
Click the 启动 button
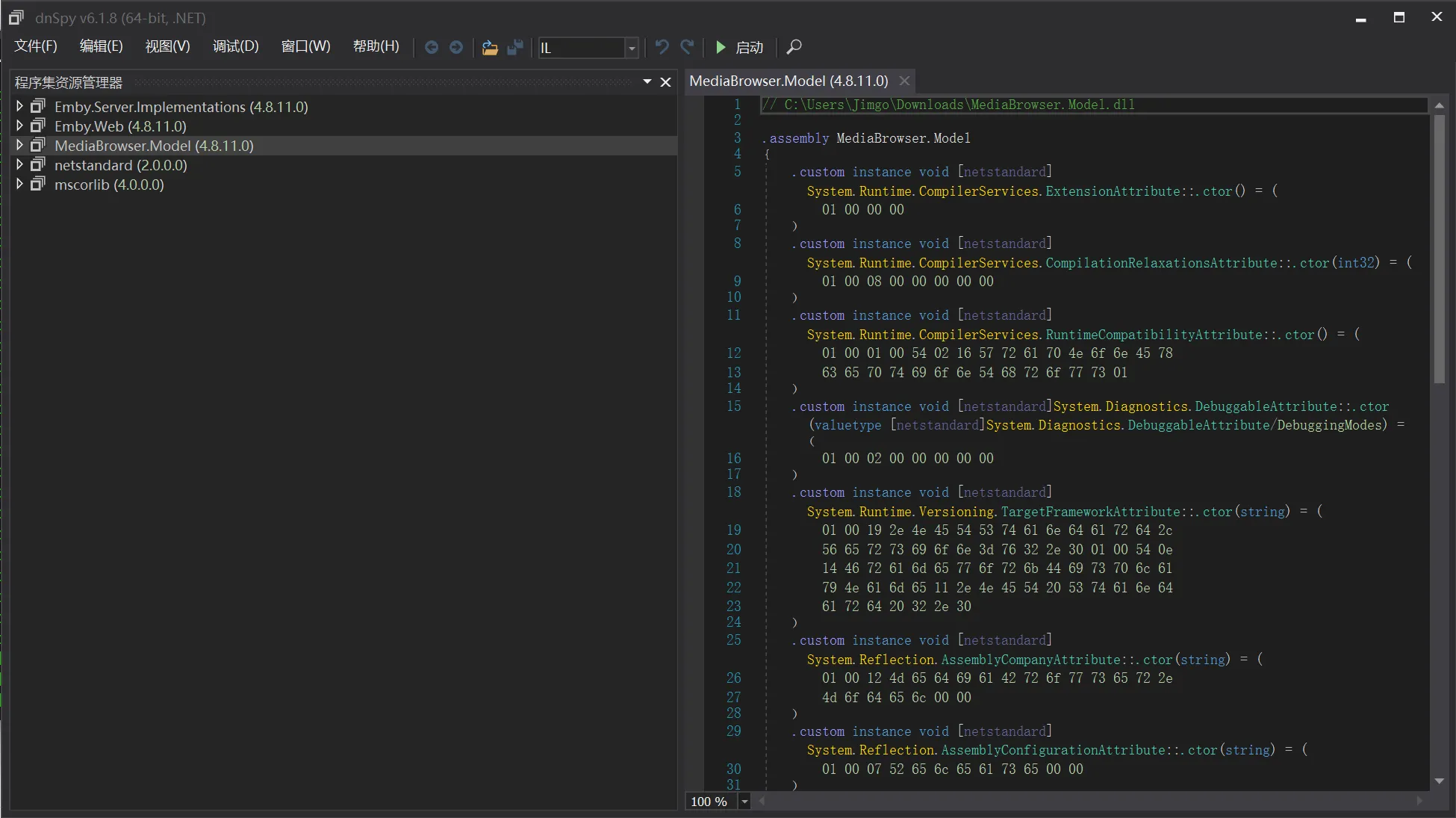750,46
